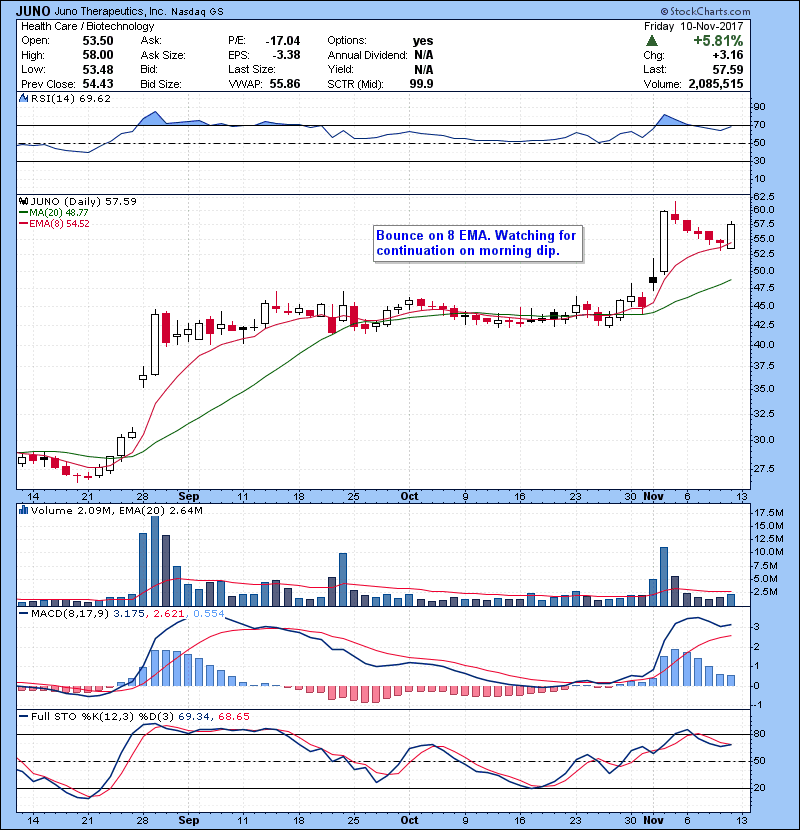Click the RSI(14) 69.62 indicator label
The height and width of the screenshot is (830, 800).
(71, 98)
